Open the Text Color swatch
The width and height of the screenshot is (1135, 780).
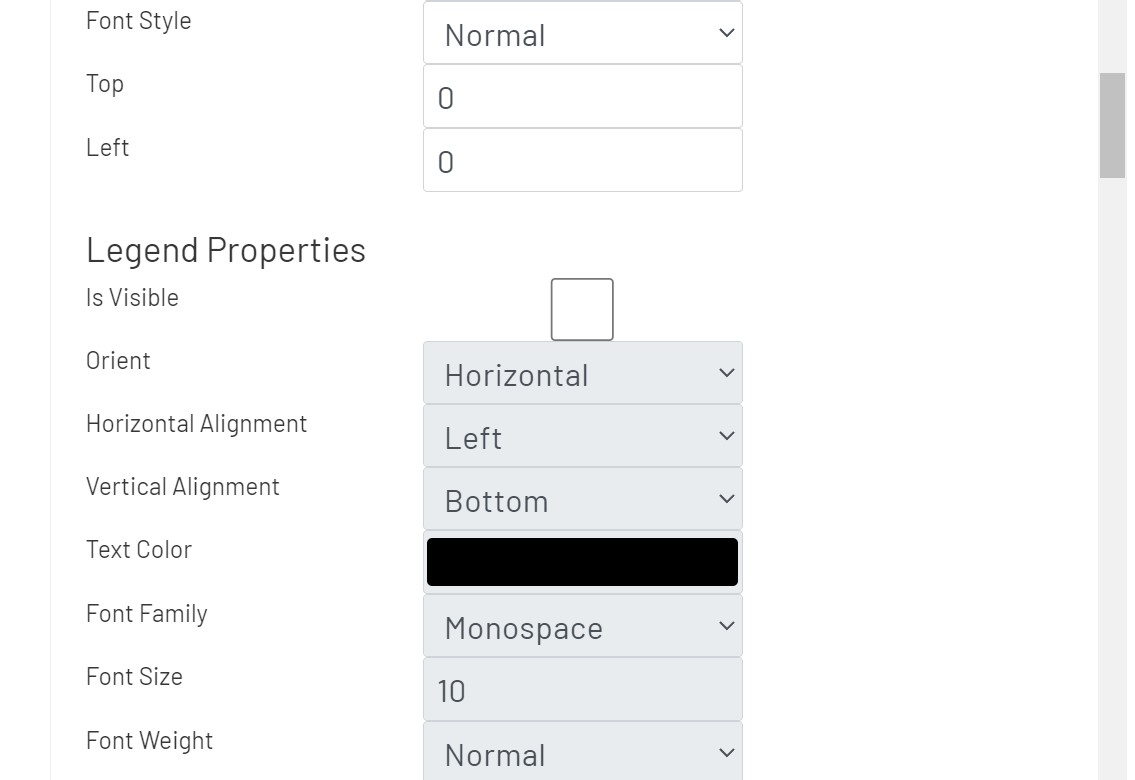583,561
